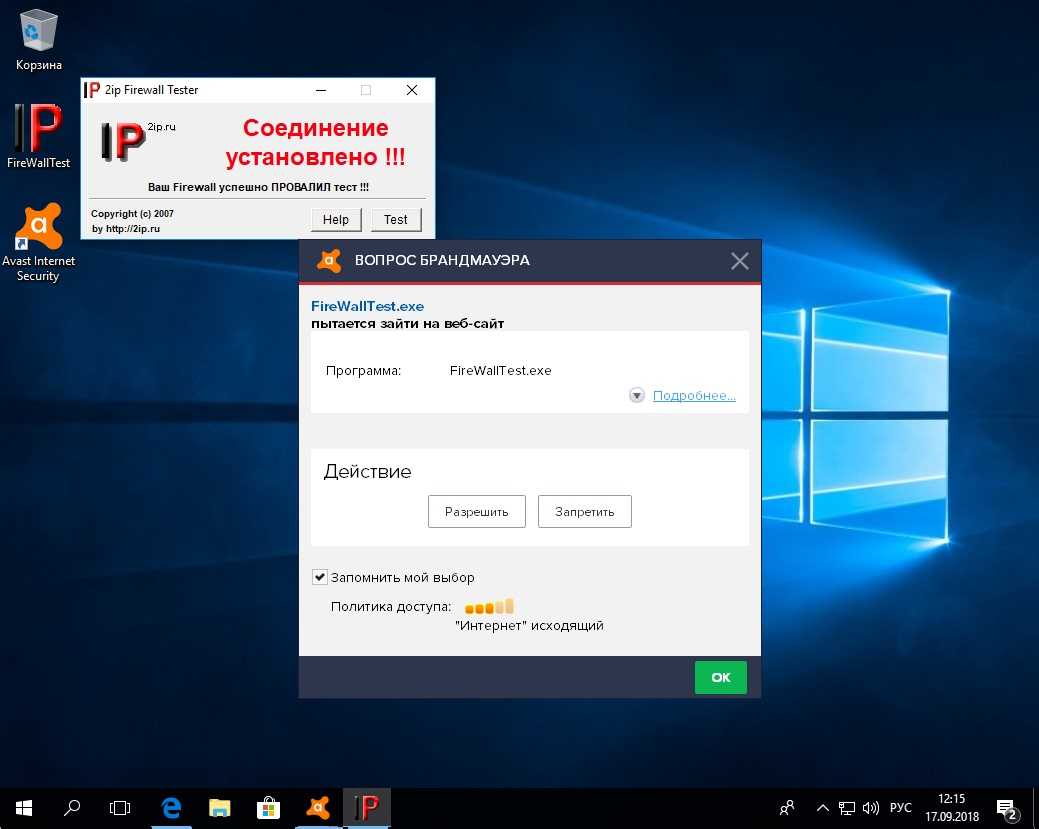Image resolution: width=1039 pixels, height=829 pixels.
Task: Click '"Интернет" исходящий' policy text
Action: click(529, 626)
